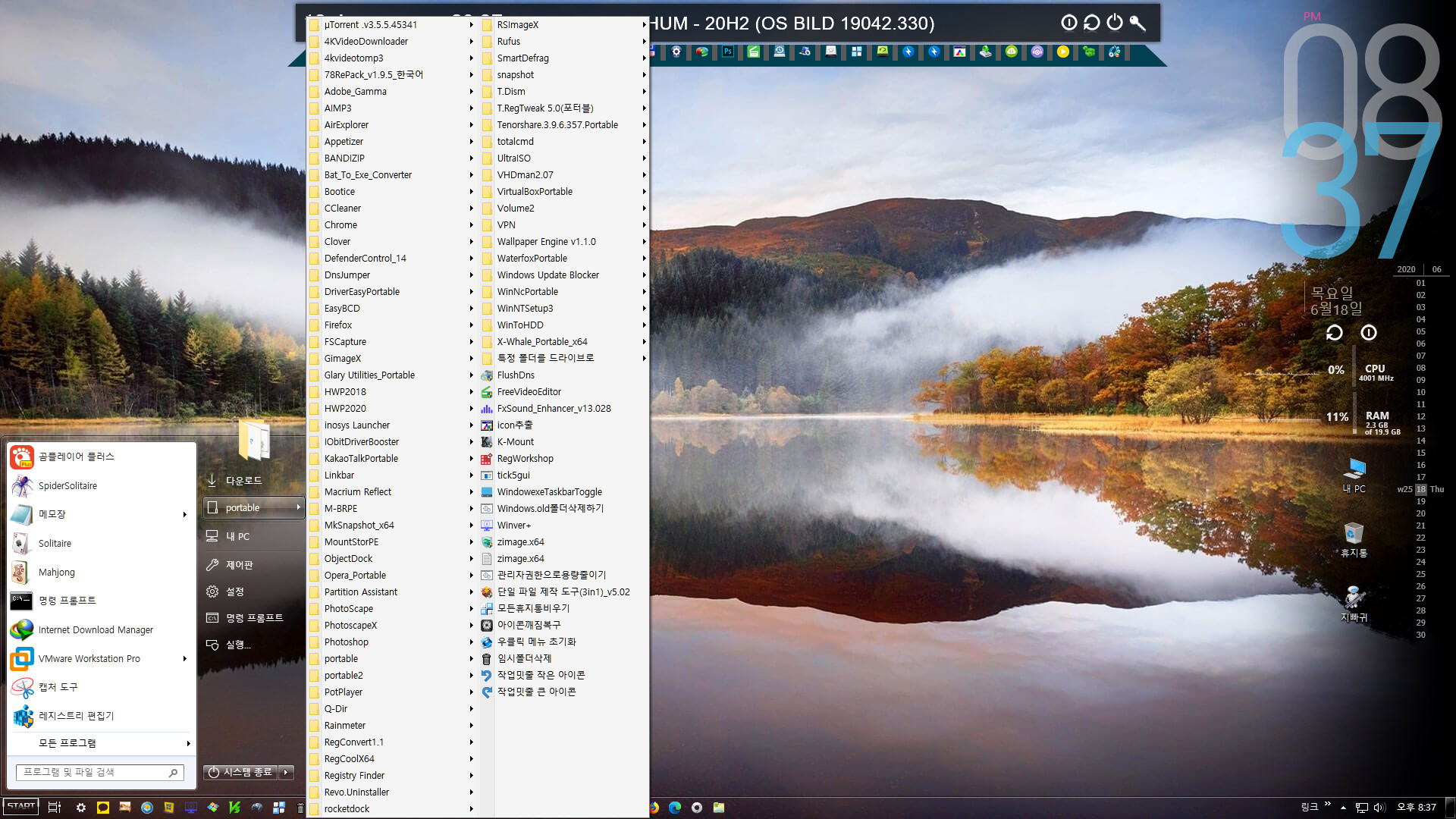The image size is (1456, 819).
Task: Open the 명령 프롬프트 entry in left pane
Action: click(102, 601)
